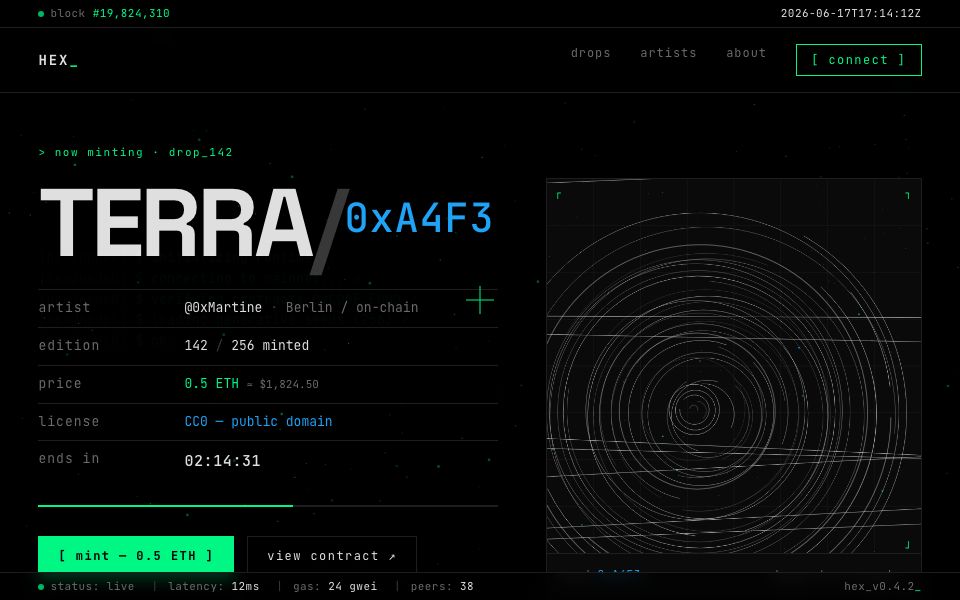Click the Berlin / on-chain text
This screenshot has height=600, width=960.
point(352,307)
